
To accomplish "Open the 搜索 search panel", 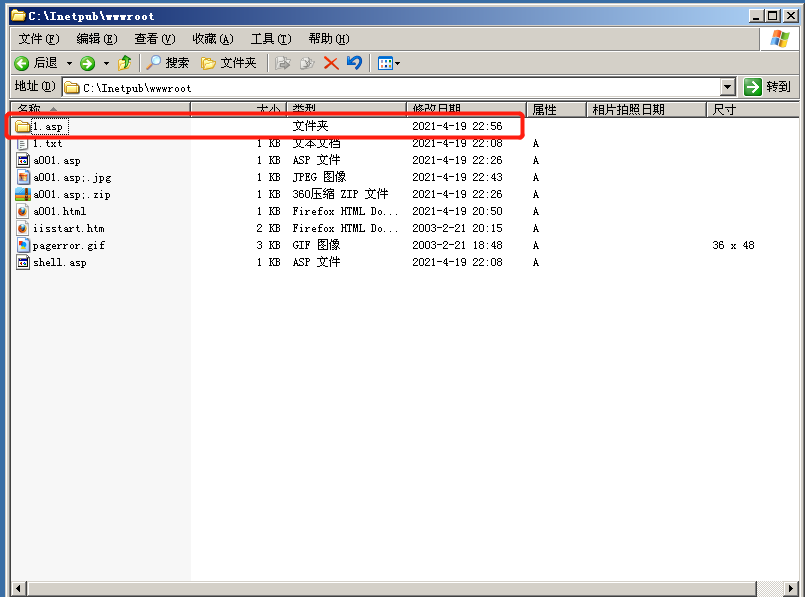I will [167, 63].
